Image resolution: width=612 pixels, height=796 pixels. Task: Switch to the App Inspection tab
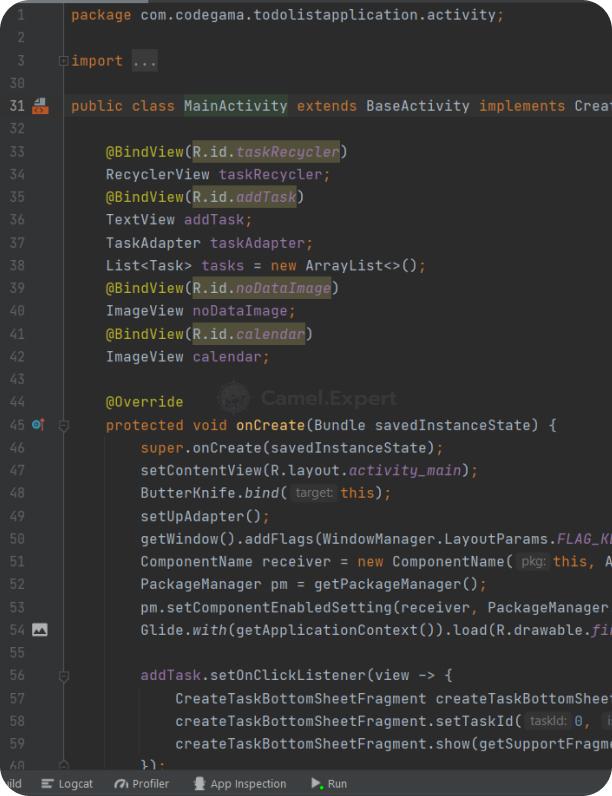pyautogui.click(x=248, y=784)
